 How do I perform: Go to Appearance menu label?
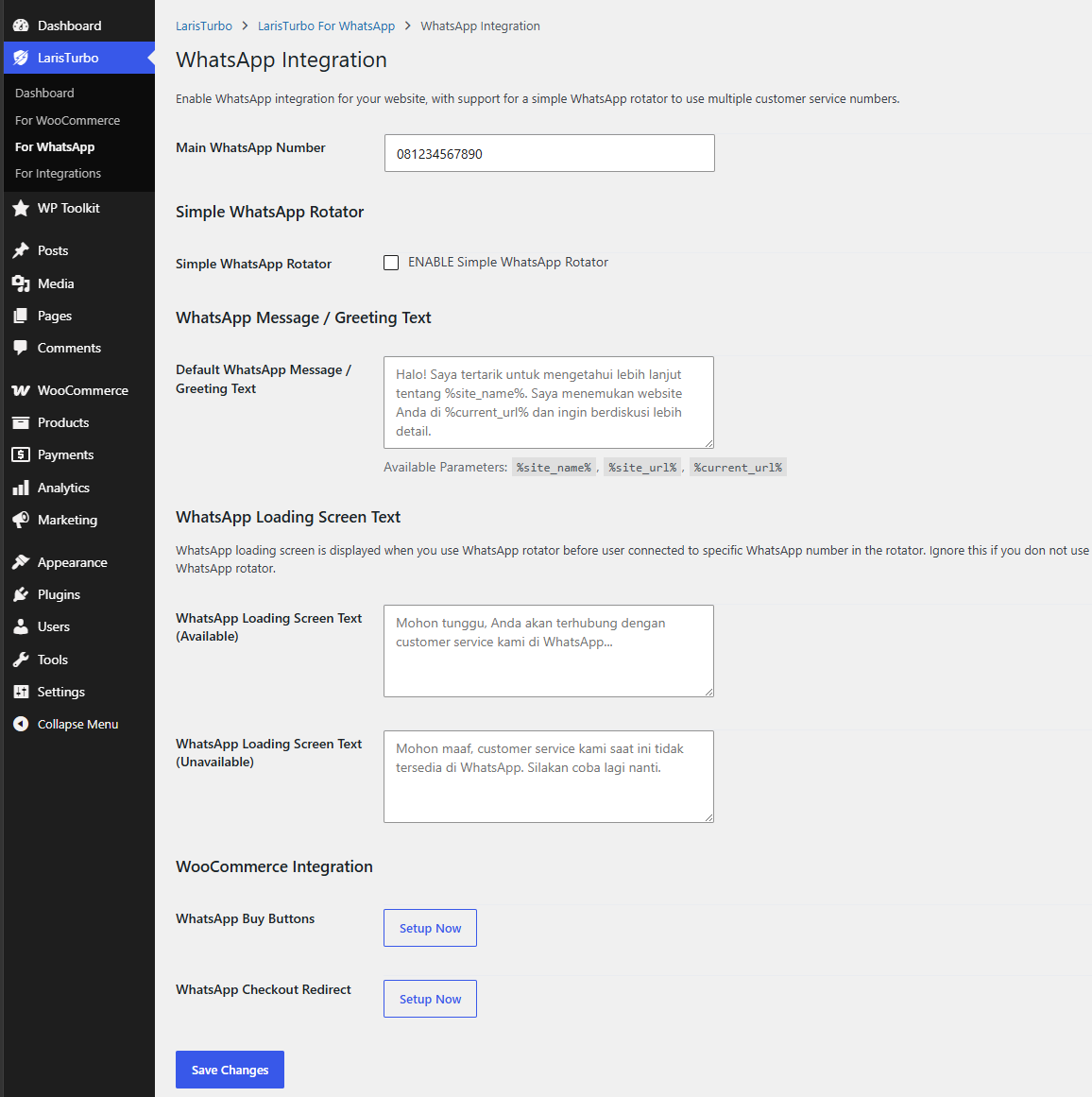click(x=72, y=562)
